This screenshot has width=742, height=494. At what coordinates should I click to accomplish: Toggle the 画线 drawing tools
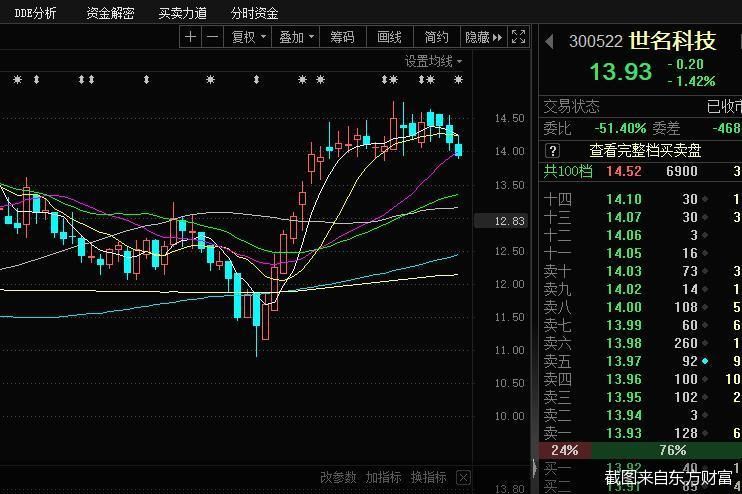(389, 37)
